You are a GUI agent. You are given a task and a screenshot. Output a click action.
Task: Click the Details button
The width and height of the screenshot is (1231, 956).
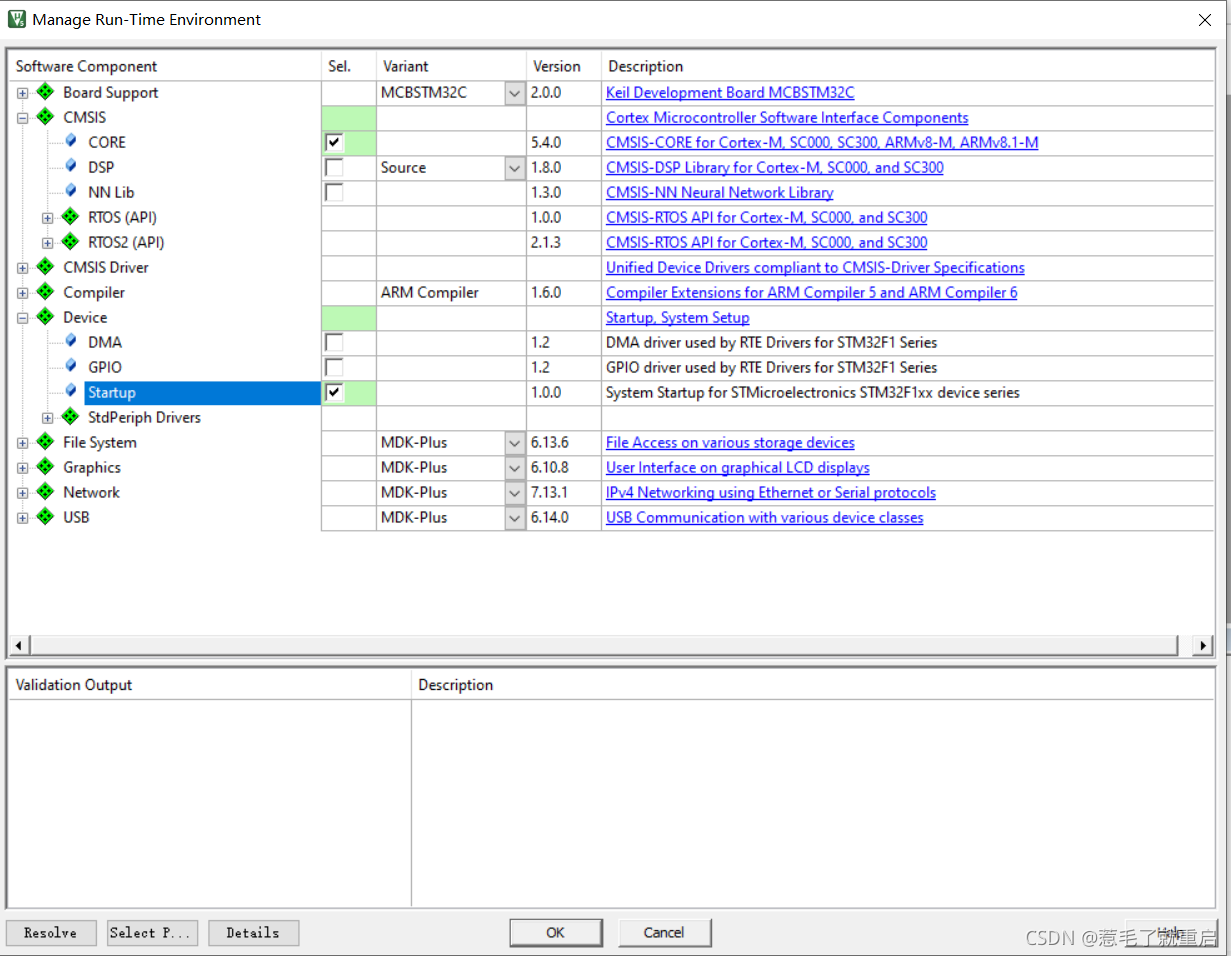[x=253, y=932]
